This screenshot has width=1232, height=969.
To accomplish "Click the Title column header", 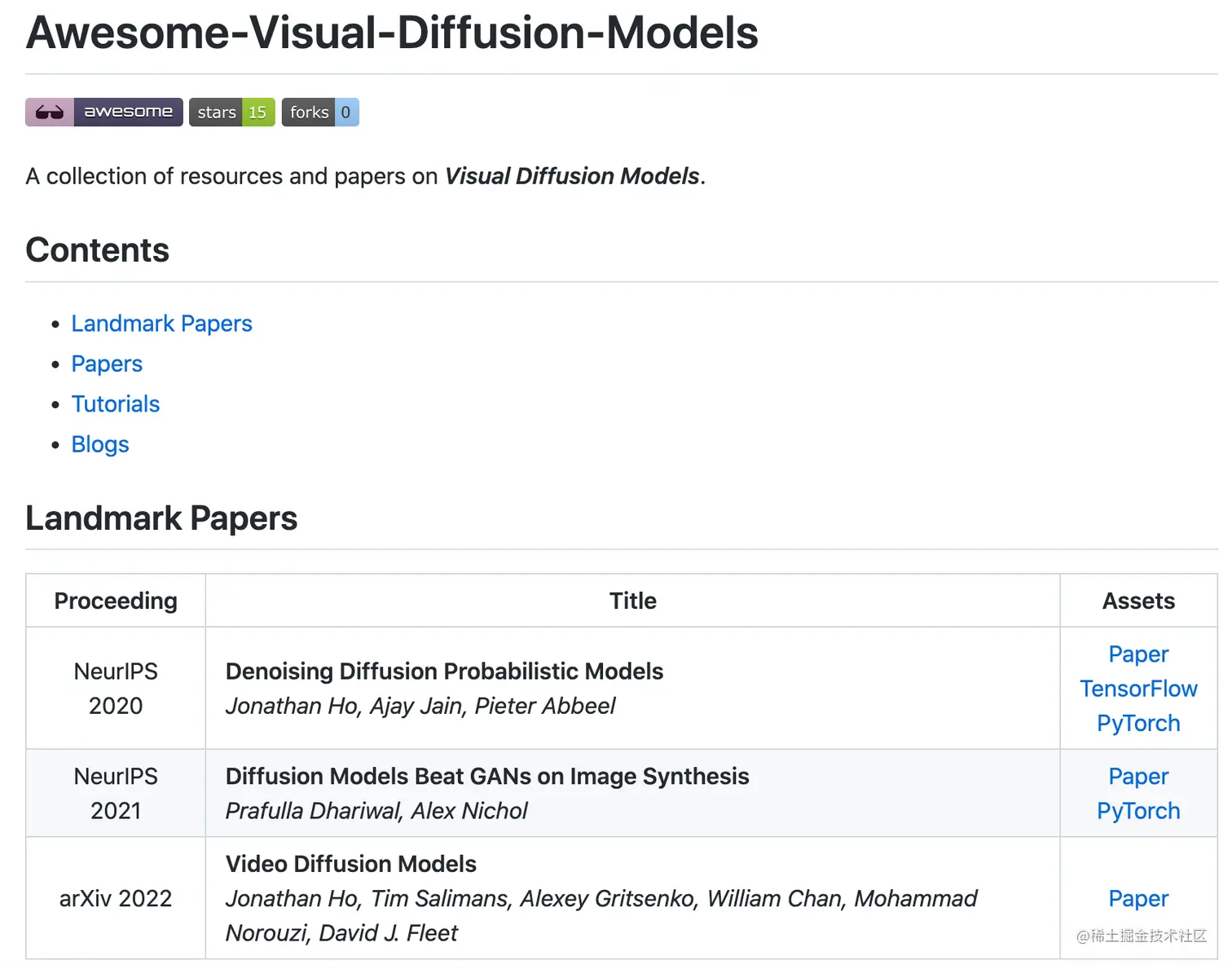I will [632, 601].
